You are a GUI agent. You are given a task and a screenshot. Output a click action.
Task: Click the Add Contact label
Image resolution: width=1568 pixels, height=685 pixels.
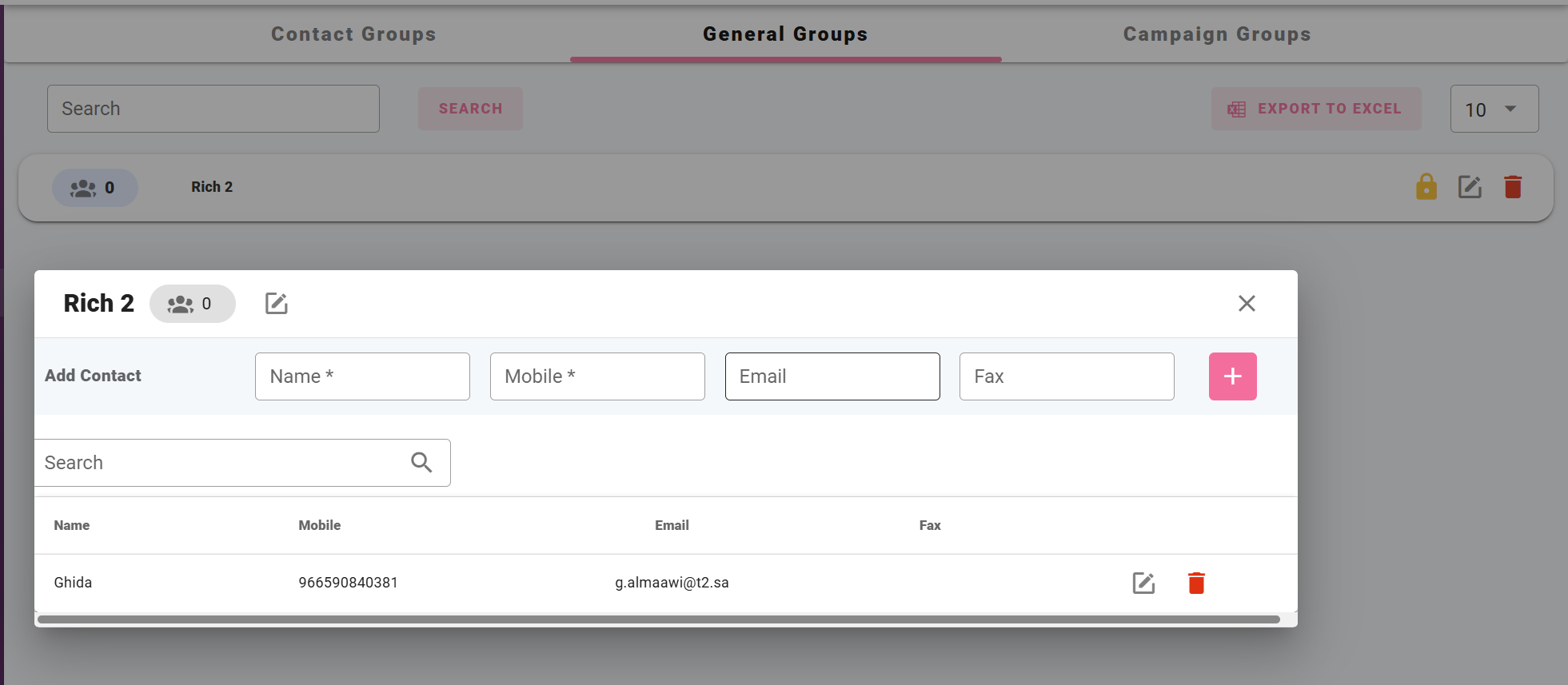tap(93, 376)
